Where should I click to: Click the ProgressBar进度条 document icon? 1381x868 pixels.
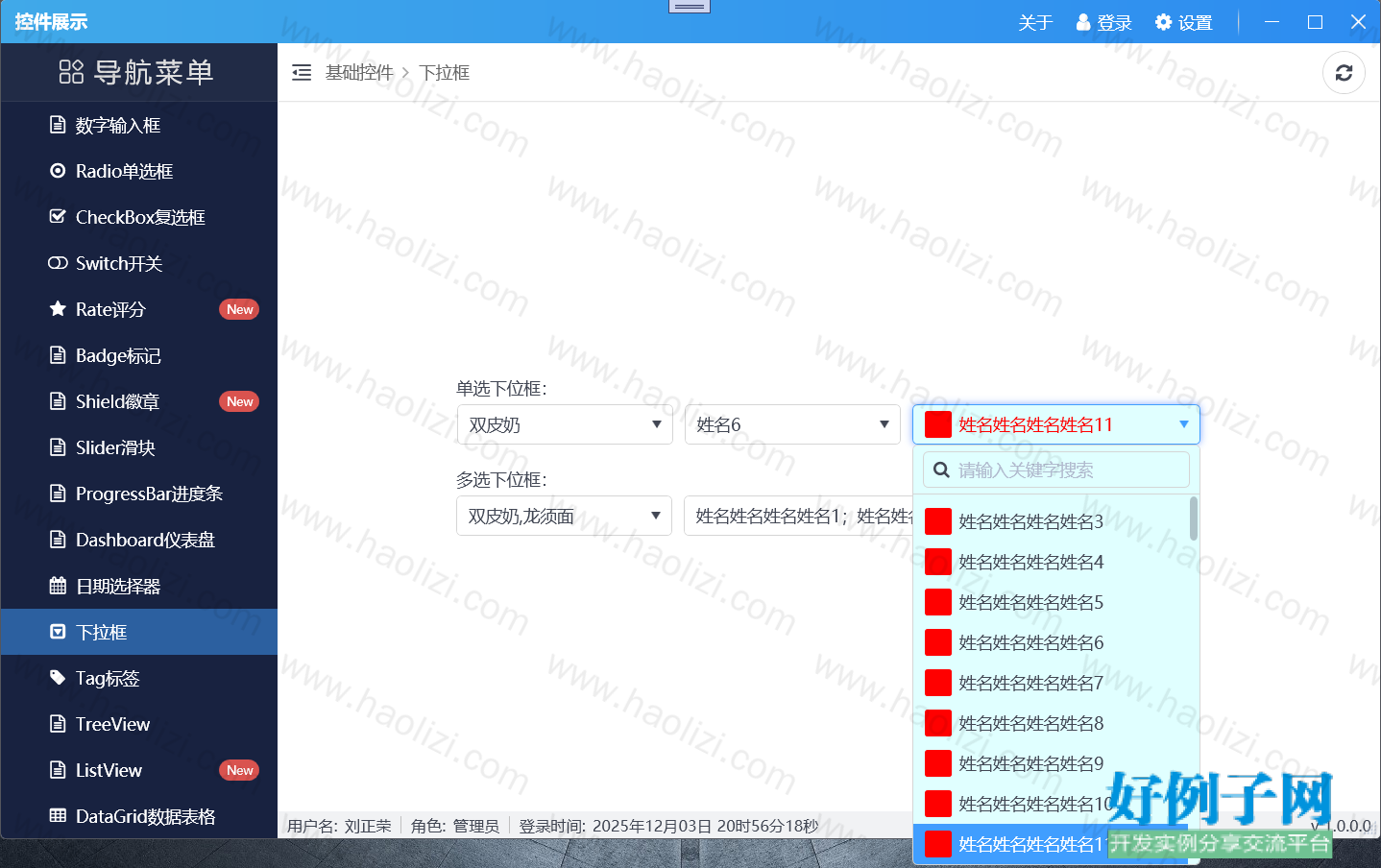[x=58, y=494]
